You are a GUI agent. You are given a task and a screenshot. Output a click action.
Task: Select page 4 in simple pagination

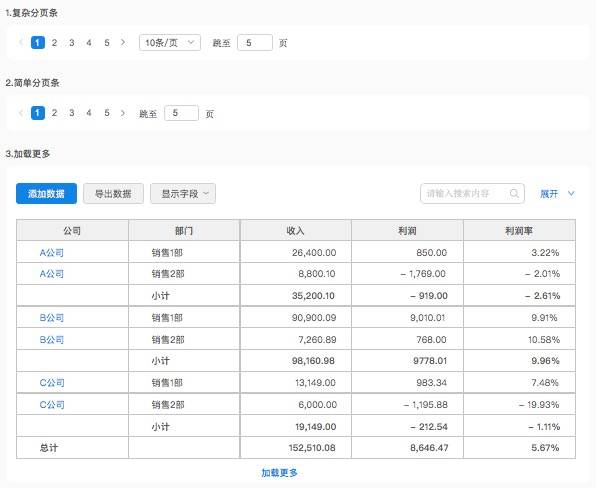point(89,113)
